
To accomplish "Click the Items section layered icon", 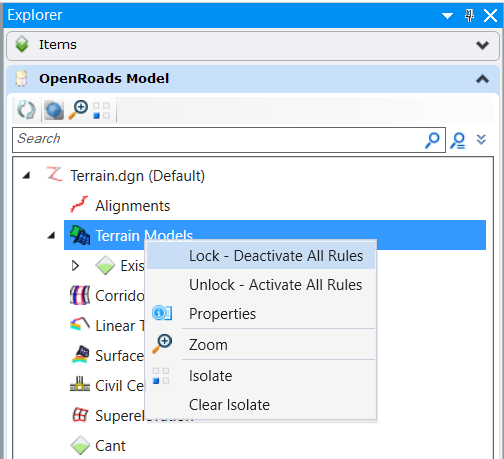I will pyautogui.click(x=22, y=44).
